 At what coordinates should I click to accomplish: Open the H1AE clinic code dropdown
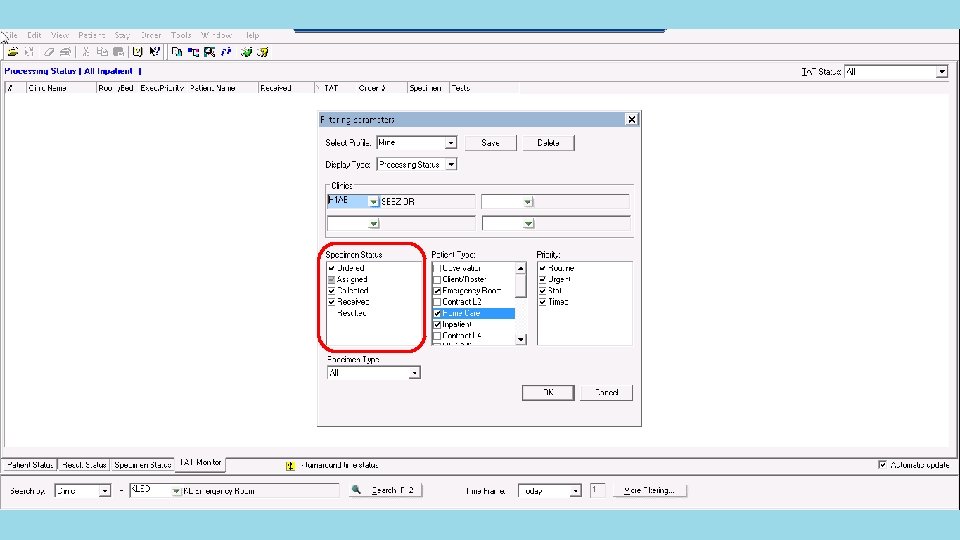373,201
